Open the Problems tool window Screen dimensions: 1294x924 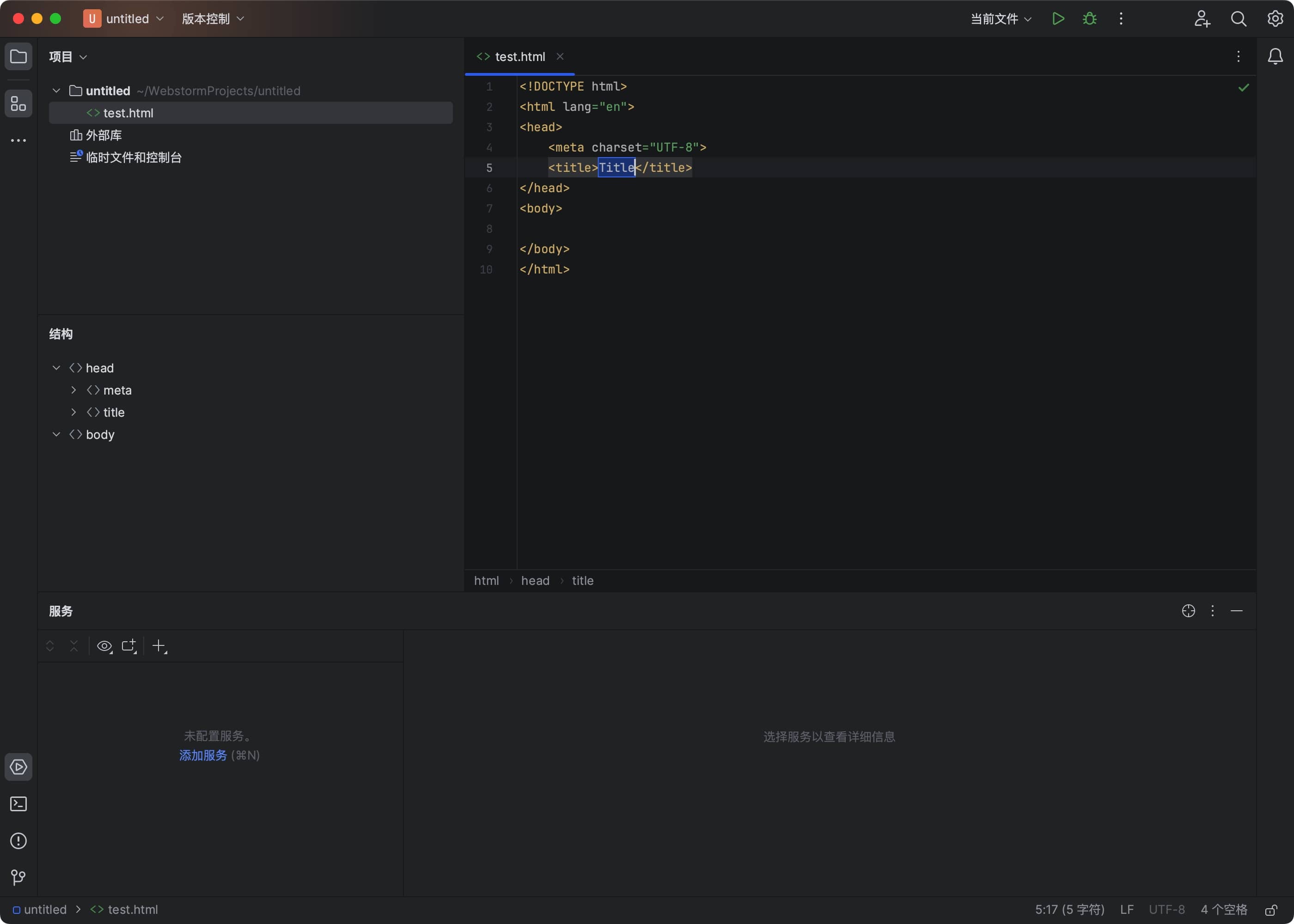click(18, 841)
